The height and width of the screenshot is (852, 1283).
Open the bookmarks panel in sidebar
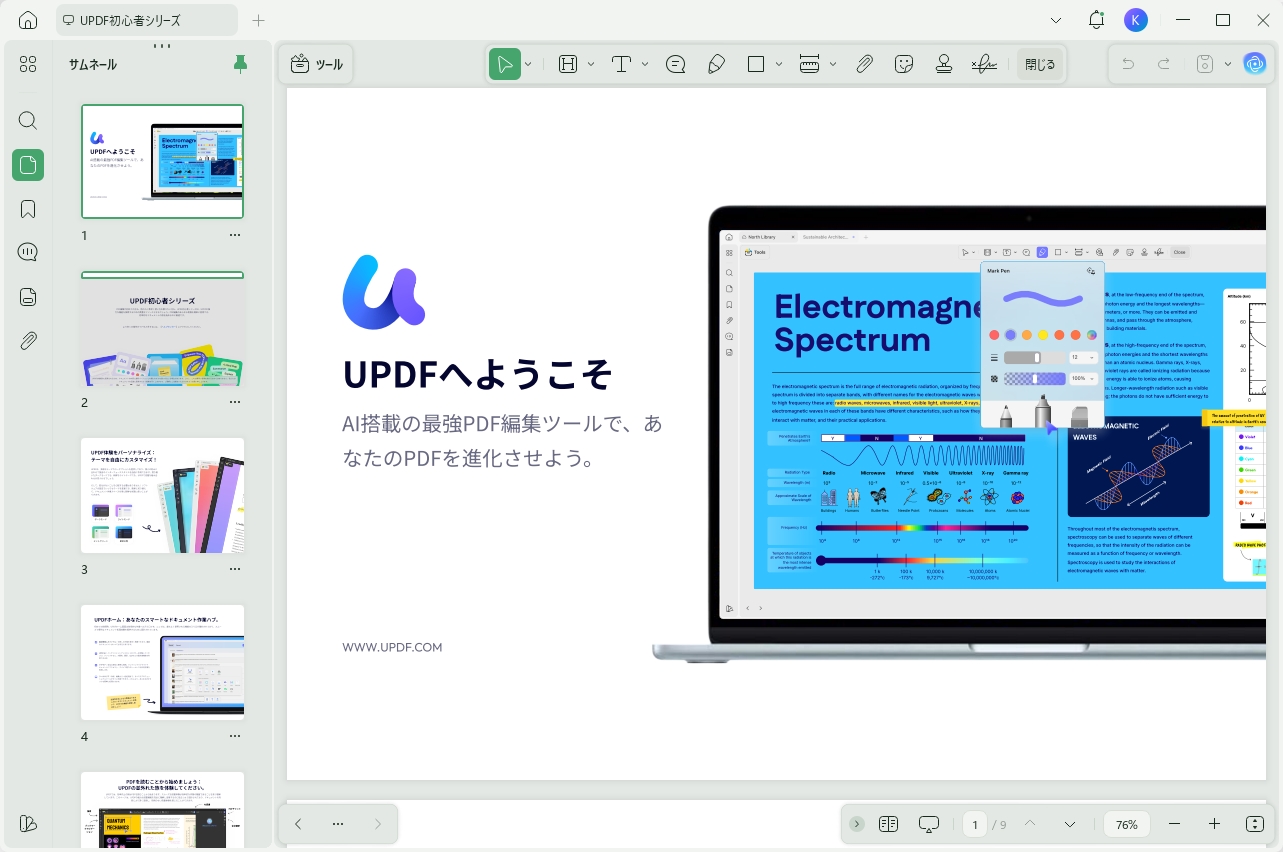[x=28, y=209]
